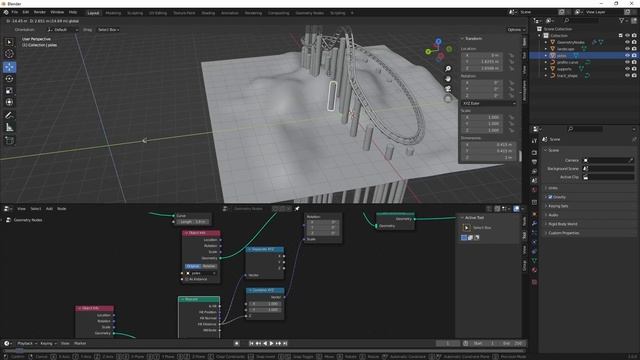
Task: Open the XYZ Euler rotation mode dropdown
Action: (489, 103)
